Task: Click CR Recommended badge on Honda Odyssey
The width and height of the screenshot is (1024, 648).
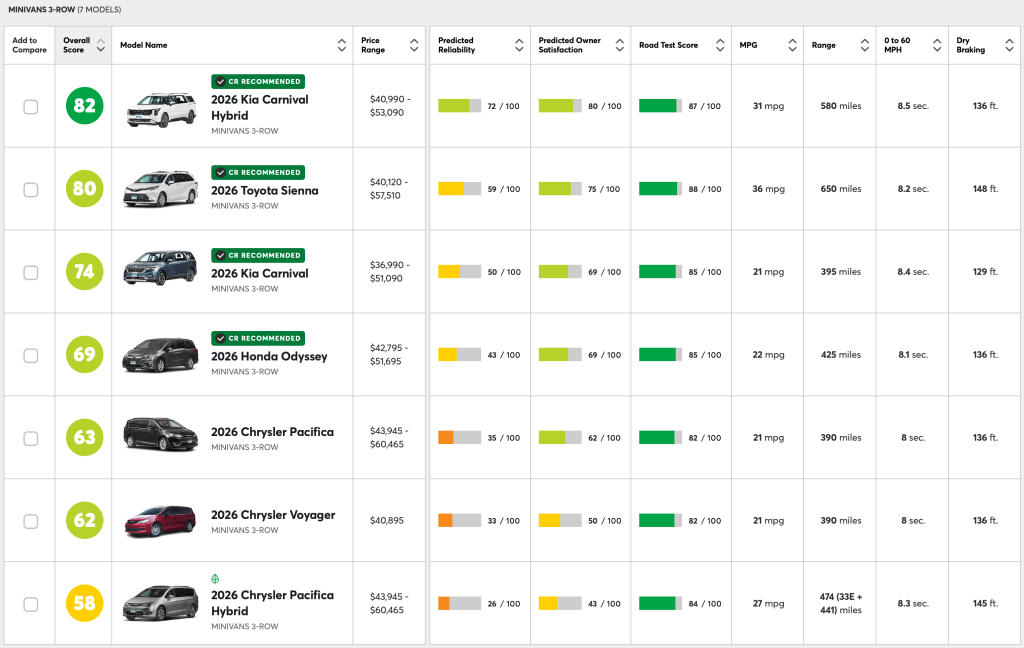Action: (258, 338)
